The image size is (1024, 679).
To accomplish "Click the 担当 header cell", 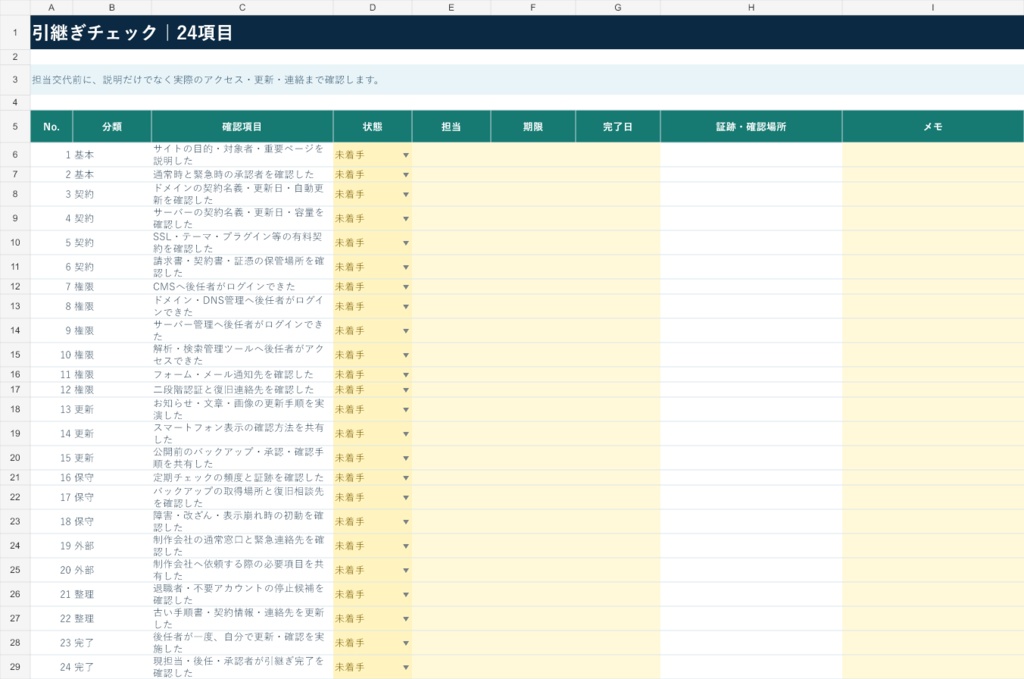I will click(x=451, y=127).
